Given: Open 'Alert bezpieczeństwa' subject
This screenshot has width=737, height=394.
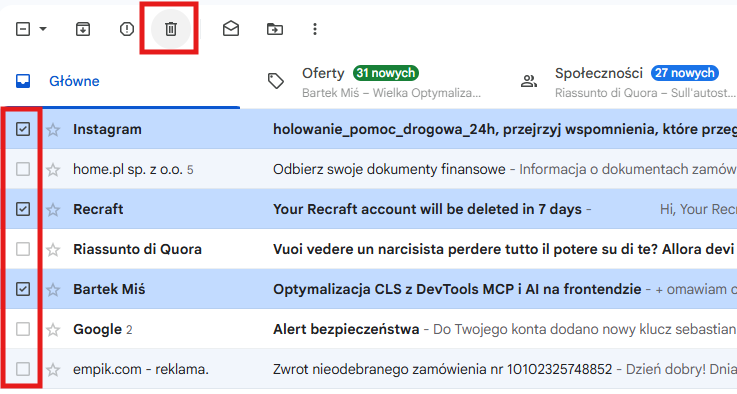Looking at the screenshot, I should coord(346,329).
